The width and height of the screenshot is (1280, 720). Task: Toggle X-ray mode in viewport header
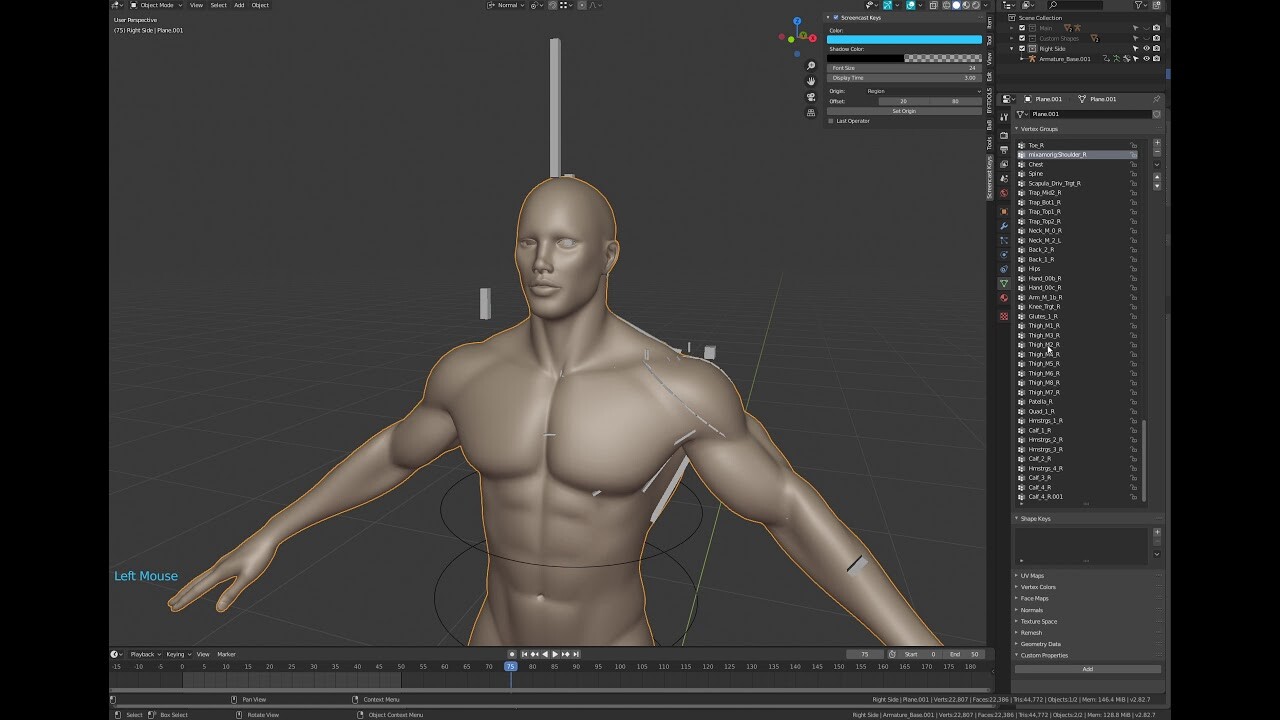point(934,5)
